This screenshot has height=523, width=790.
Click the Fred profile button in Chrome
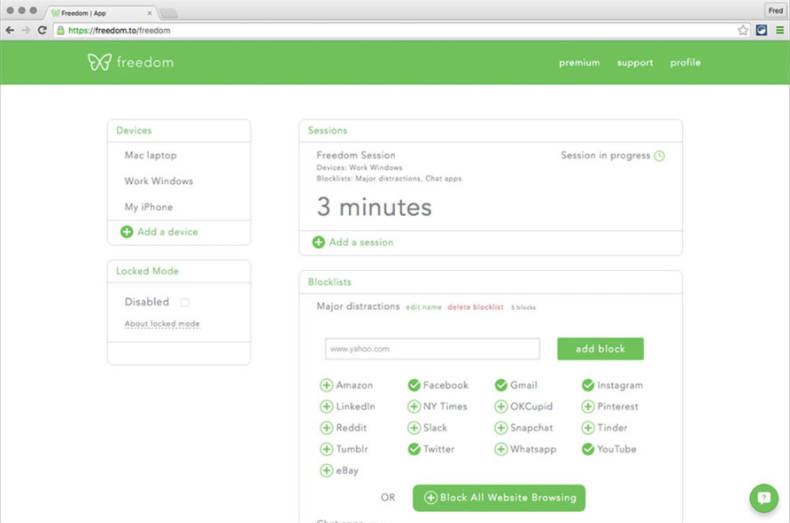click(x=775, y=10)
